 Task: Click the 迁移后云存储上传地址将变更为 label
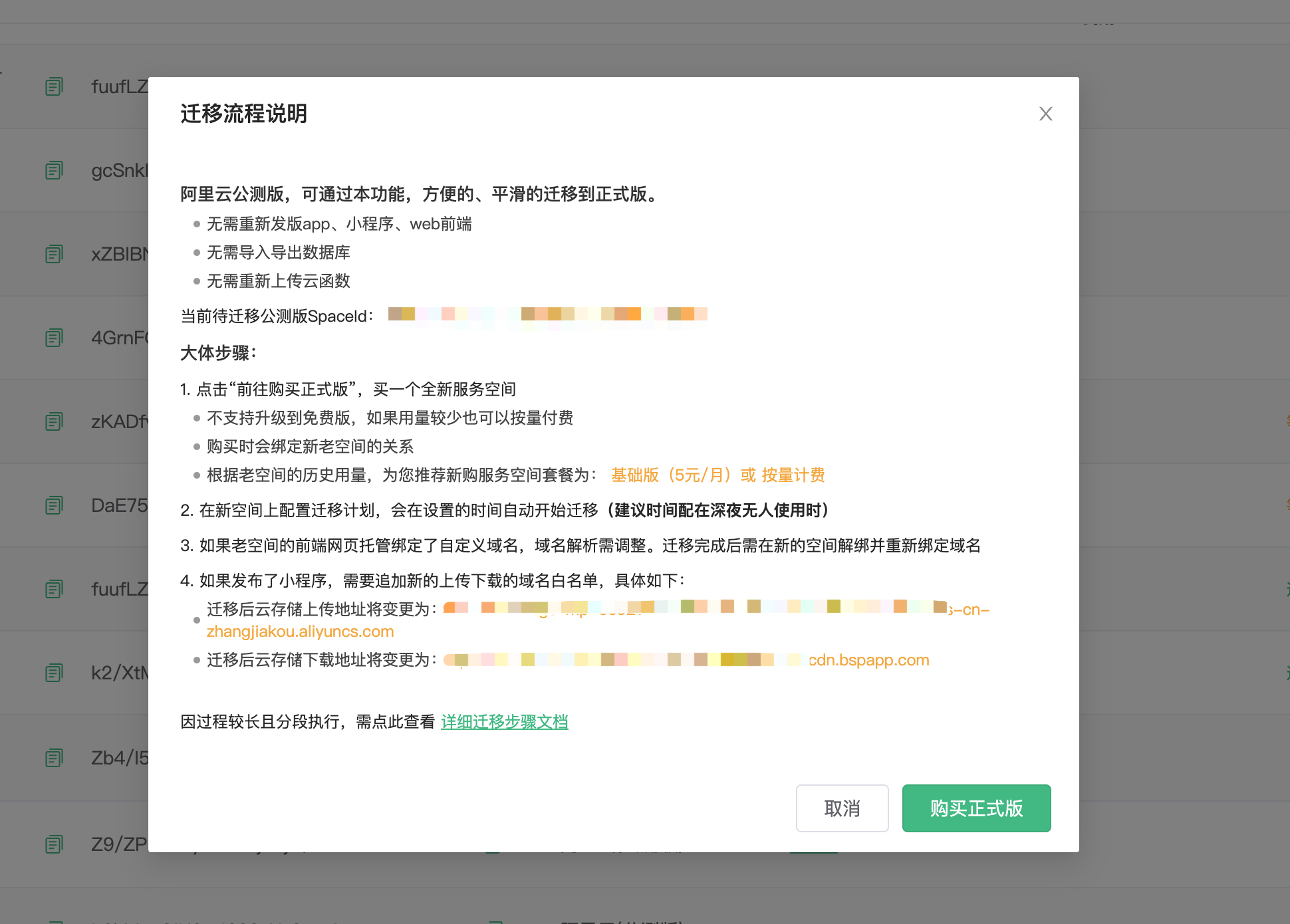(x=322, y=609)
